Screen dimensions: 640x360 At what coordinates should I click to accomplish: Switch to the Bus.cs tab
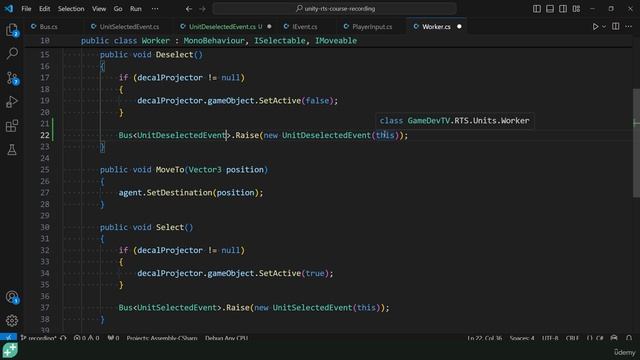[x=48, y=27]
